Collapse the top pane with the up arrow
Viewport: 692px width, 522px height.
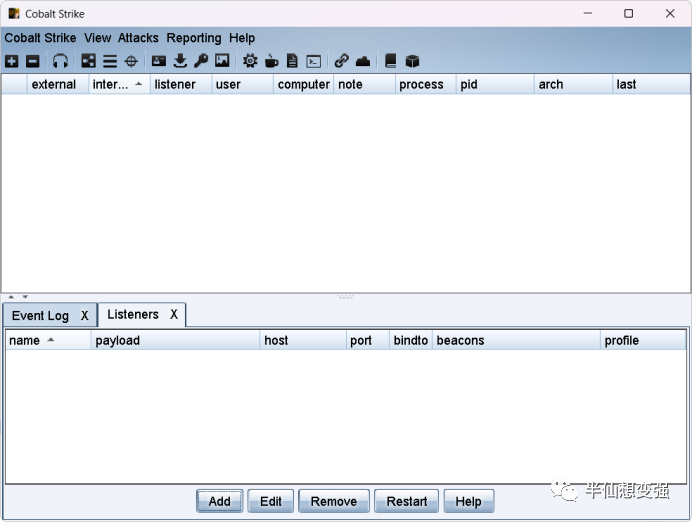11,297
